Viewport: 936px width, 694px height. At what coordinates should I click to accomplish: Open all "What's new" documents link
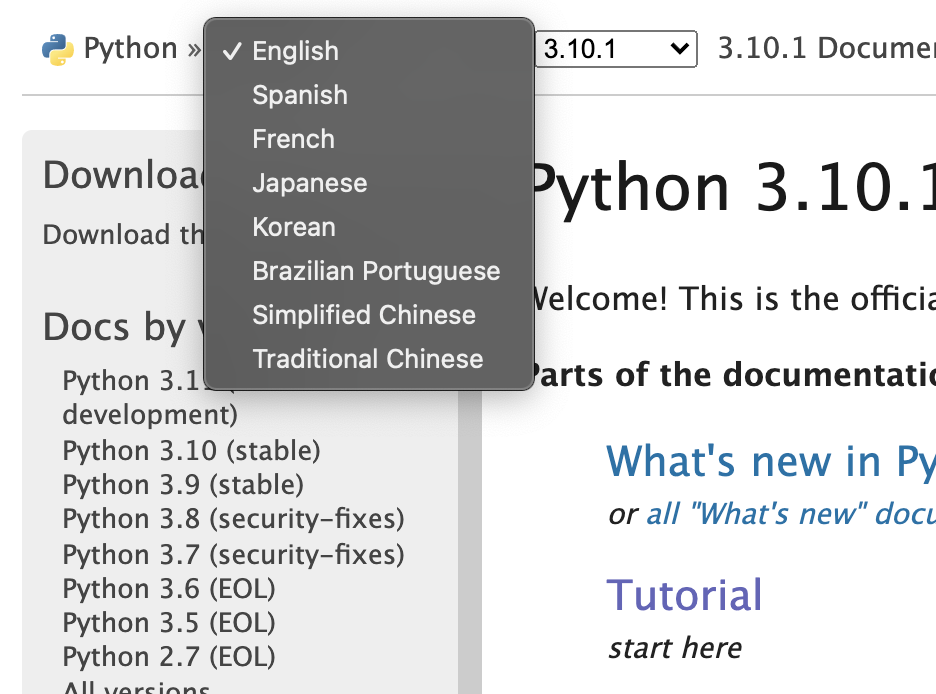tap(791, 514)
